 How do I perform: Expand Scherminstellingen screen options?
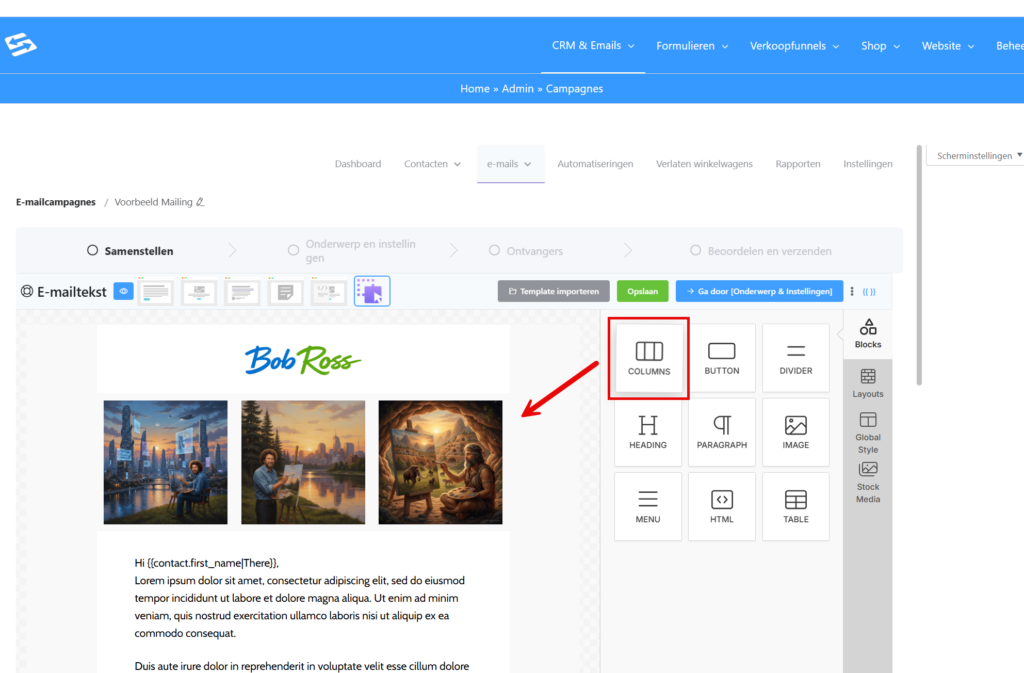click(x=974, y=156)
